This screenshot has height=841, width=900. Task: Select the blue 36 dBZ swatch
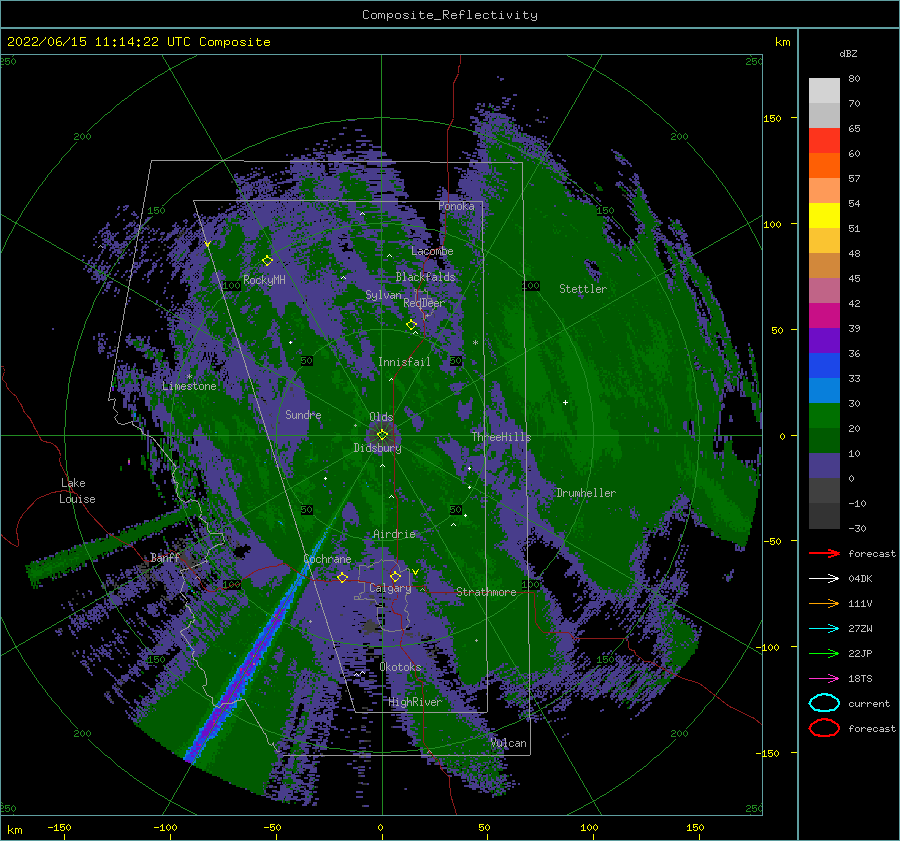[x=824, y=366]
